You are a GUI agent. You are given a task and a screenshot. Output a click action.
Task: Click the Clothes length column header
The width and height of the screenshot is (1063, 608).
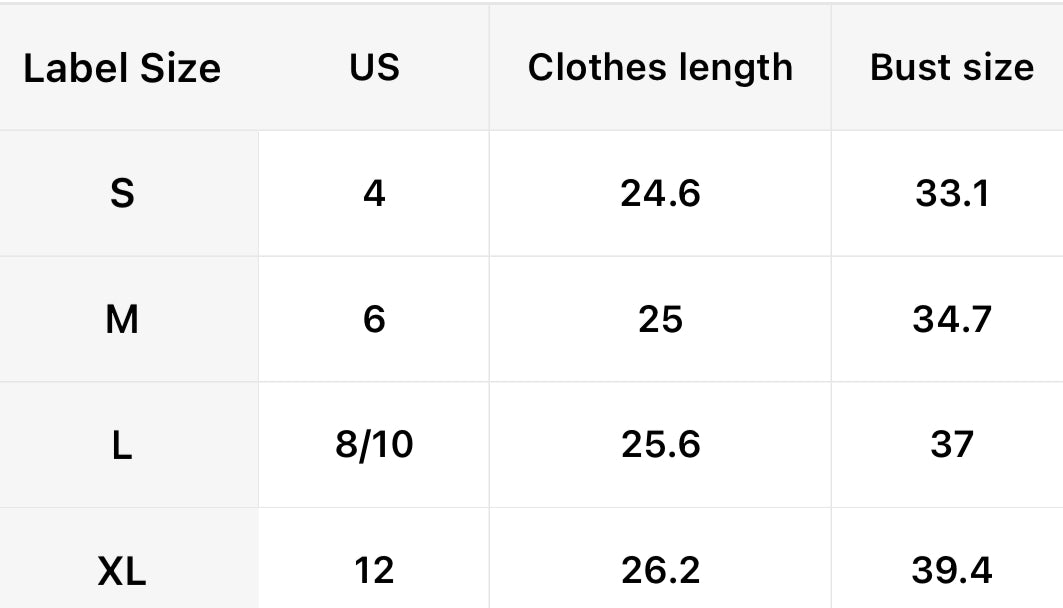click(x=660, y=67)
